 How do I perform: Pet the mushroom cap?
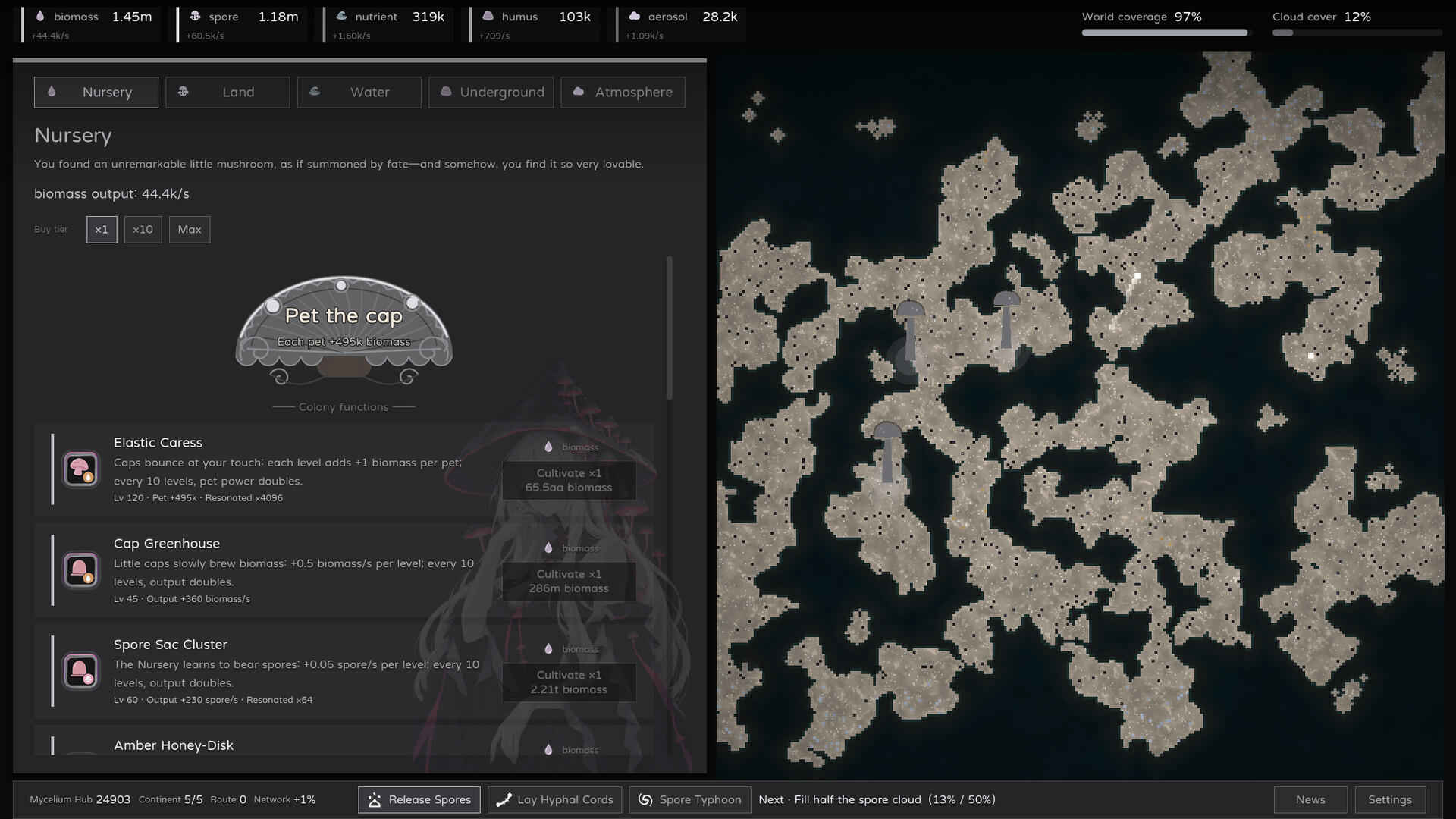tap(344, 330)
